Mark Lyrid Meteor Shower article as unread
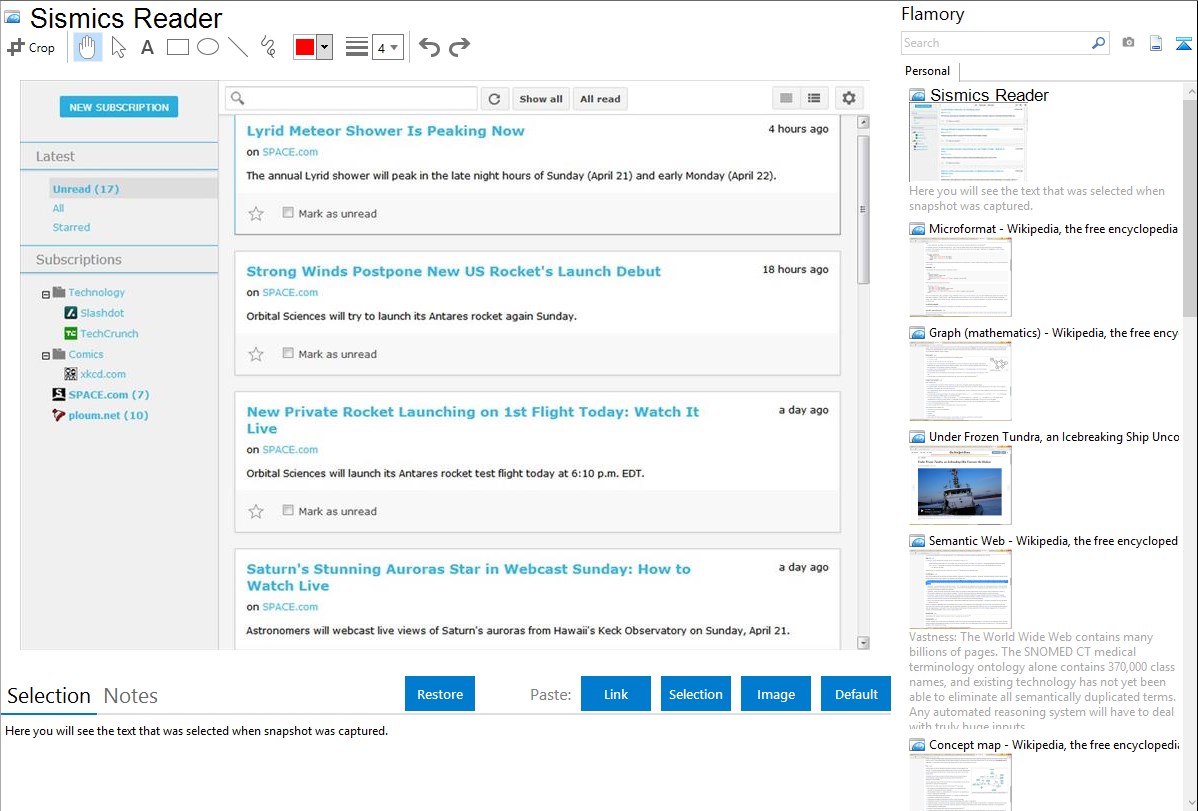Image resolution: width=1198 pixels, height=811 pixels. click(x=288, y=213)
